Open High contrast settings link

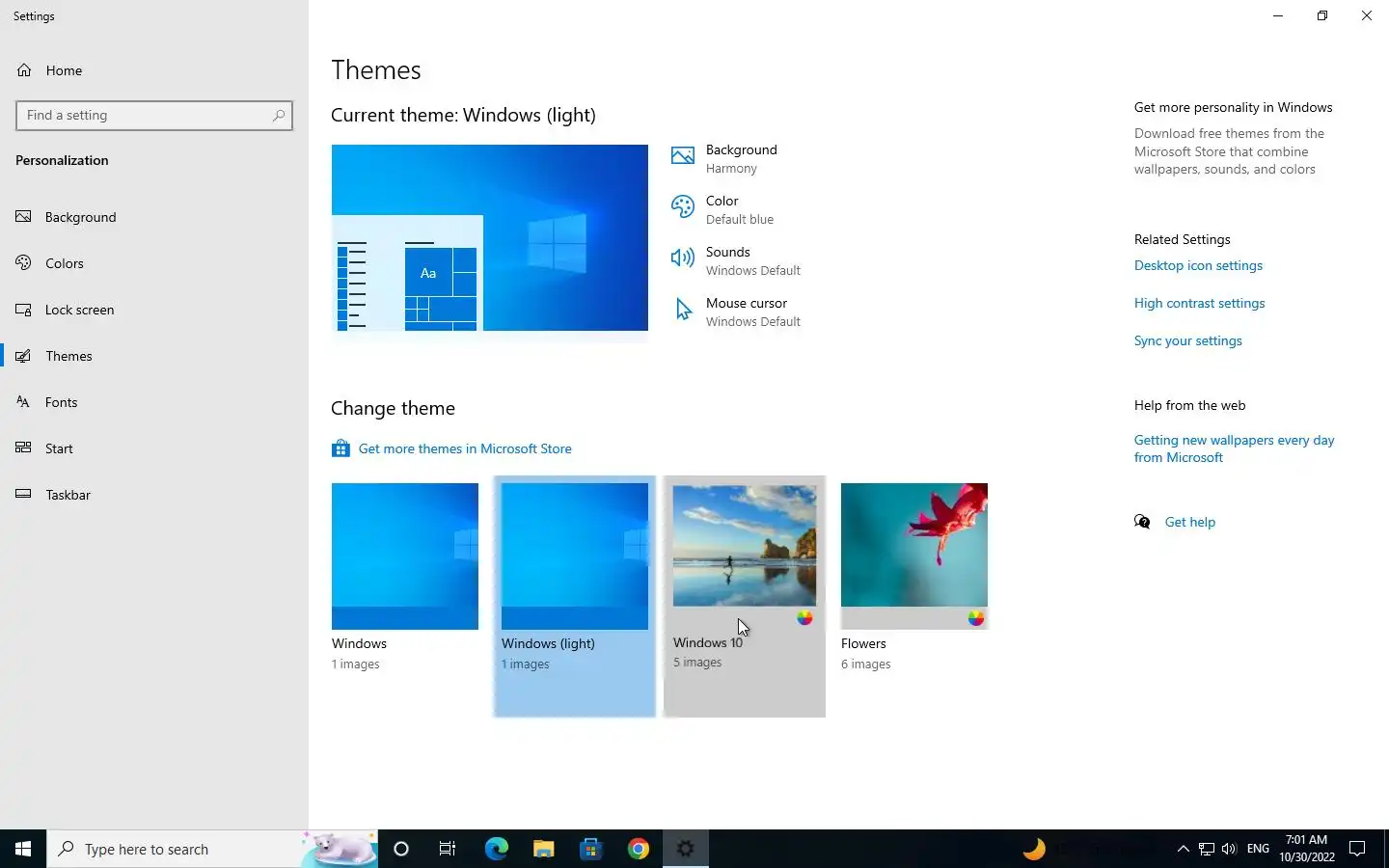tap(1199, 303)
